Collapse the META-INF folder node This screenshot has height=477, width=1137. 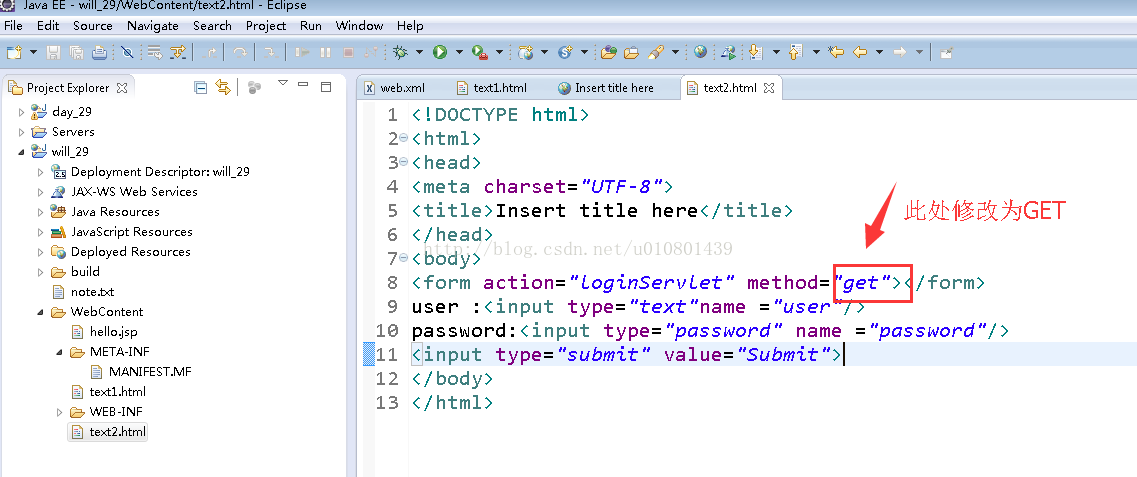tap(59, 352)
